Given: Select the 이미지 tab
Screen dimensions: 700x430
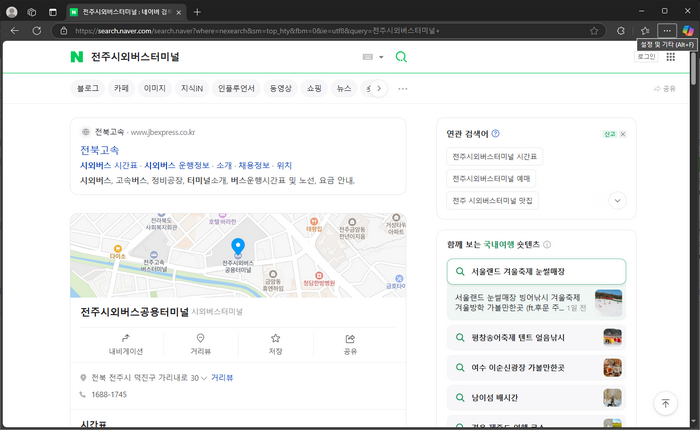Looking at the screenshot, I should pos(154,88).
